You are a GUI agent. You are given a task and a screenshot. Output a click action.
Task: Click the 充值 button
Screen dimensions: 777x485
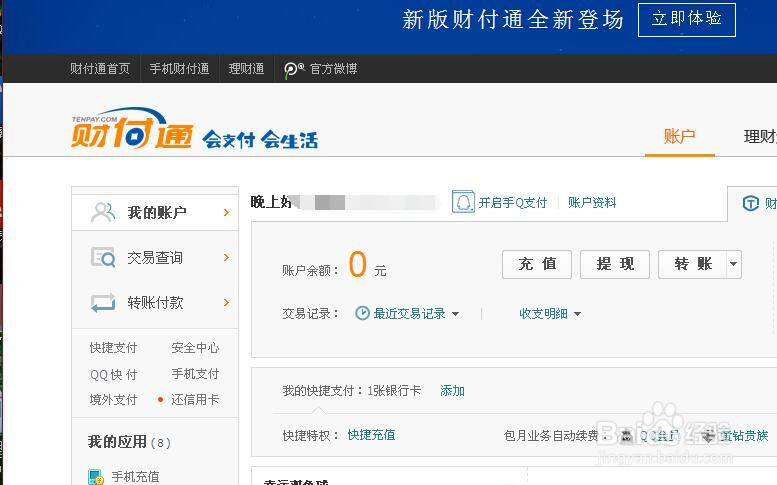(x=537, y=264)
